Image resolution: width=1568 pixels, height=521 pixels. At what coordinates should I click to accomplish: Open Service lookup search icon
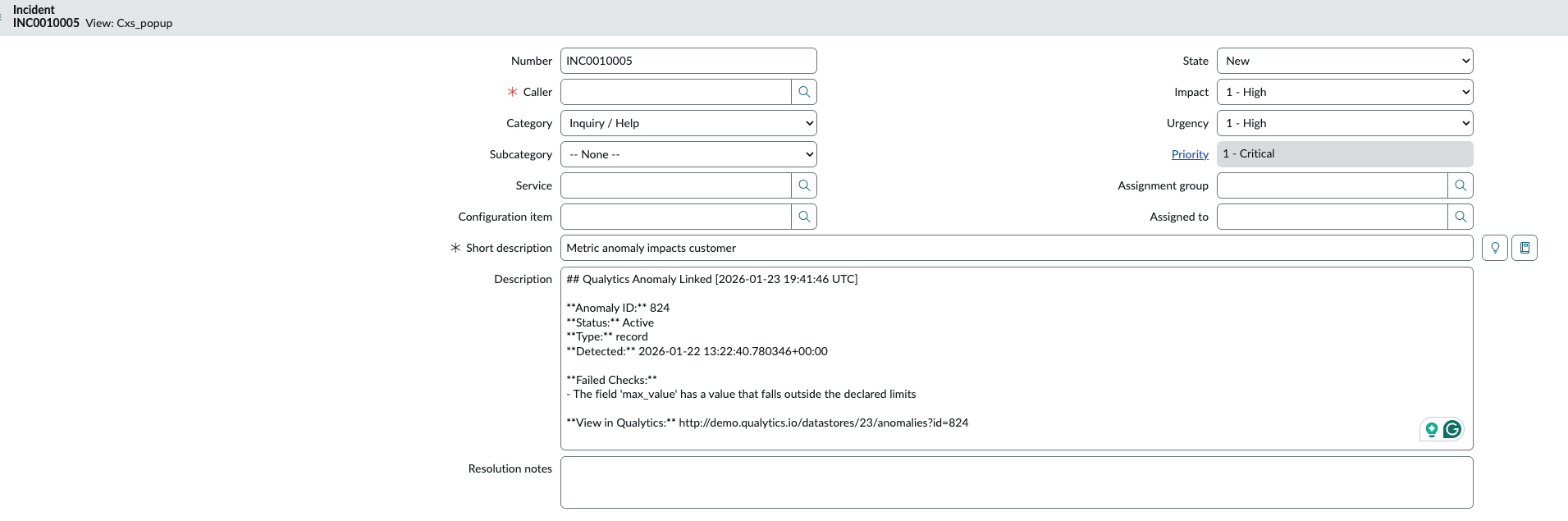[804, 185]
